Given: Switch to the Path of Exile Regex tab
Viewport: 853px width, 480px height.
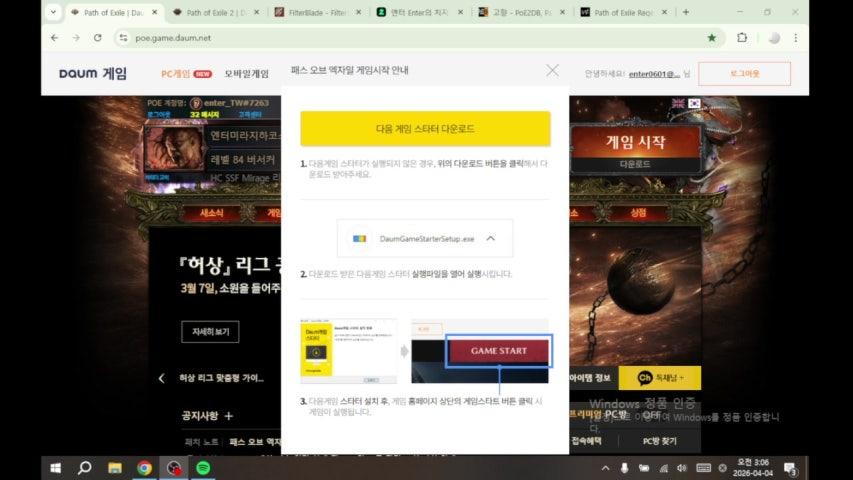Looking at the screenshot, I should [623, 12].
